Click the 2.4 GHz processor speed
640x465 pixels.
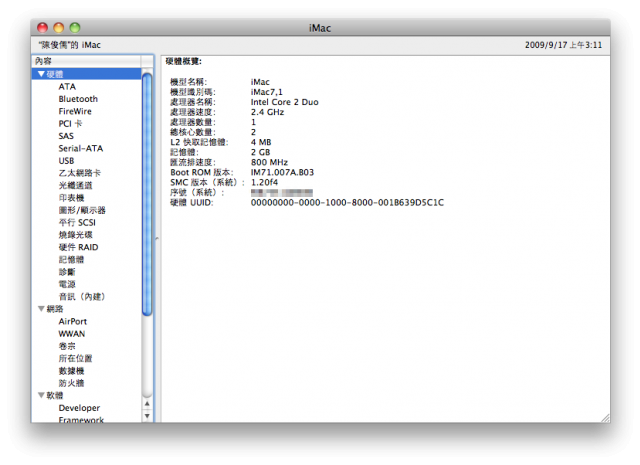click(267, 112)
